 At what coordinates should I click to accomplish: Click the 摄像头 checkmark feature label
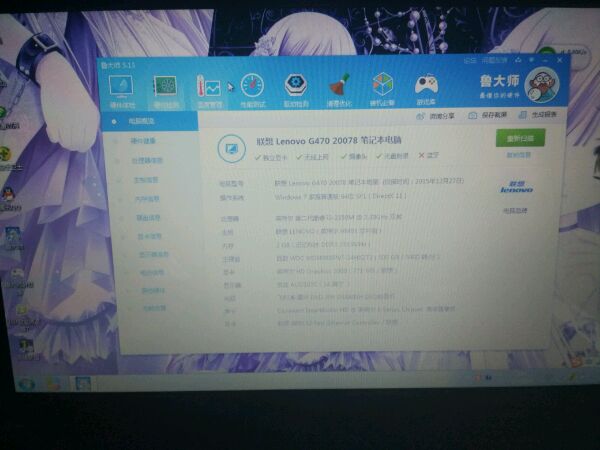pos(354,157)
